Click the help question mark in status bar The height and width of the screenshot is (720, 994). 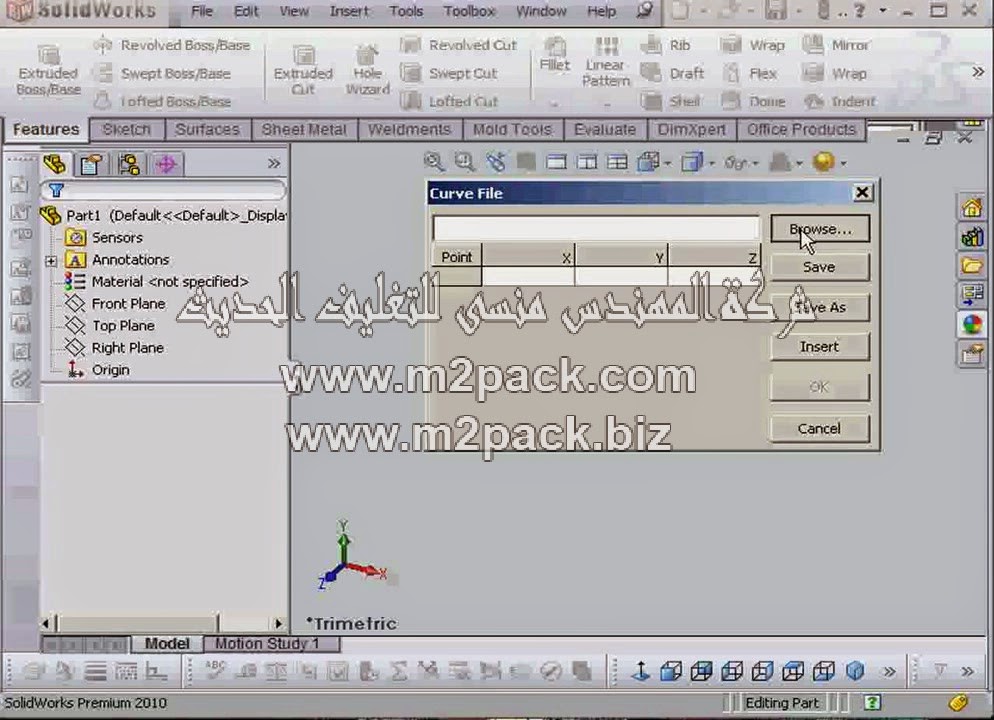pos(872,702)
